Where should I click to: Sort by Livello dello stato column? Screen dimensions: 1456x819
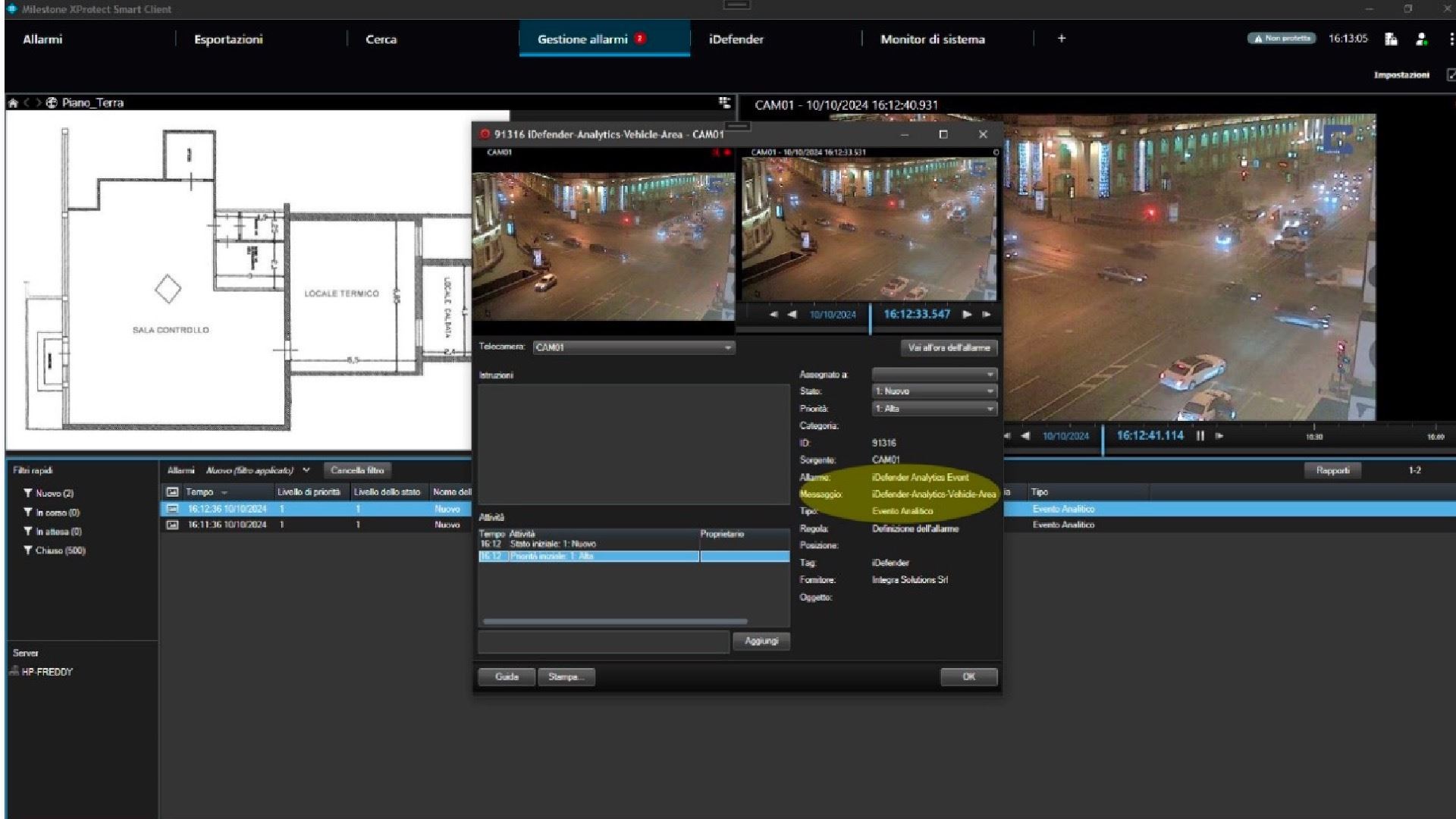coord(387,492)
